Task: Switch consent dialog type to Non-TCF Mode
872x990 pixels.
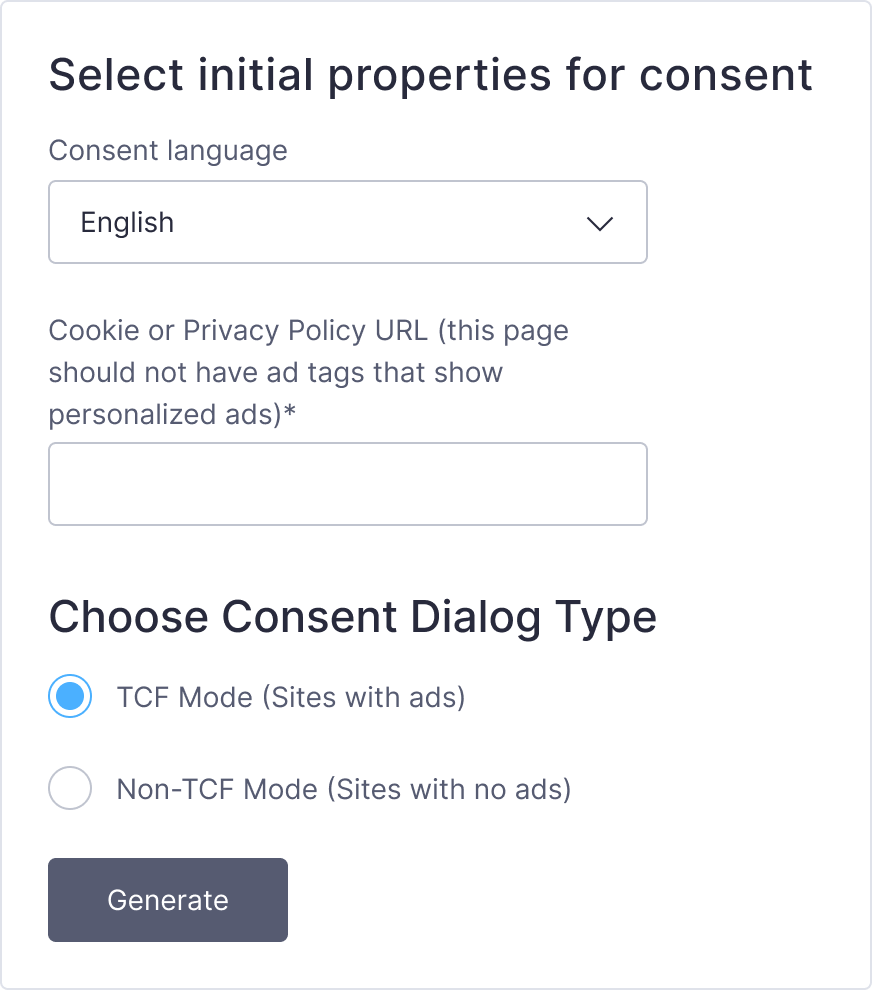Action: coord(70,789)
